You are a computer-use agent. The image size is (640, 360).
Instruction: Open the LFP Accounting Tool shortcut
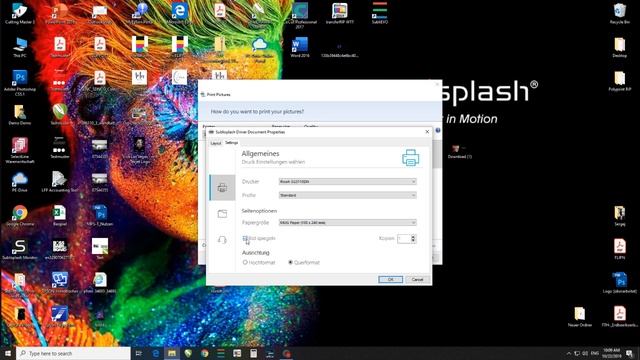tap(60, 182)
